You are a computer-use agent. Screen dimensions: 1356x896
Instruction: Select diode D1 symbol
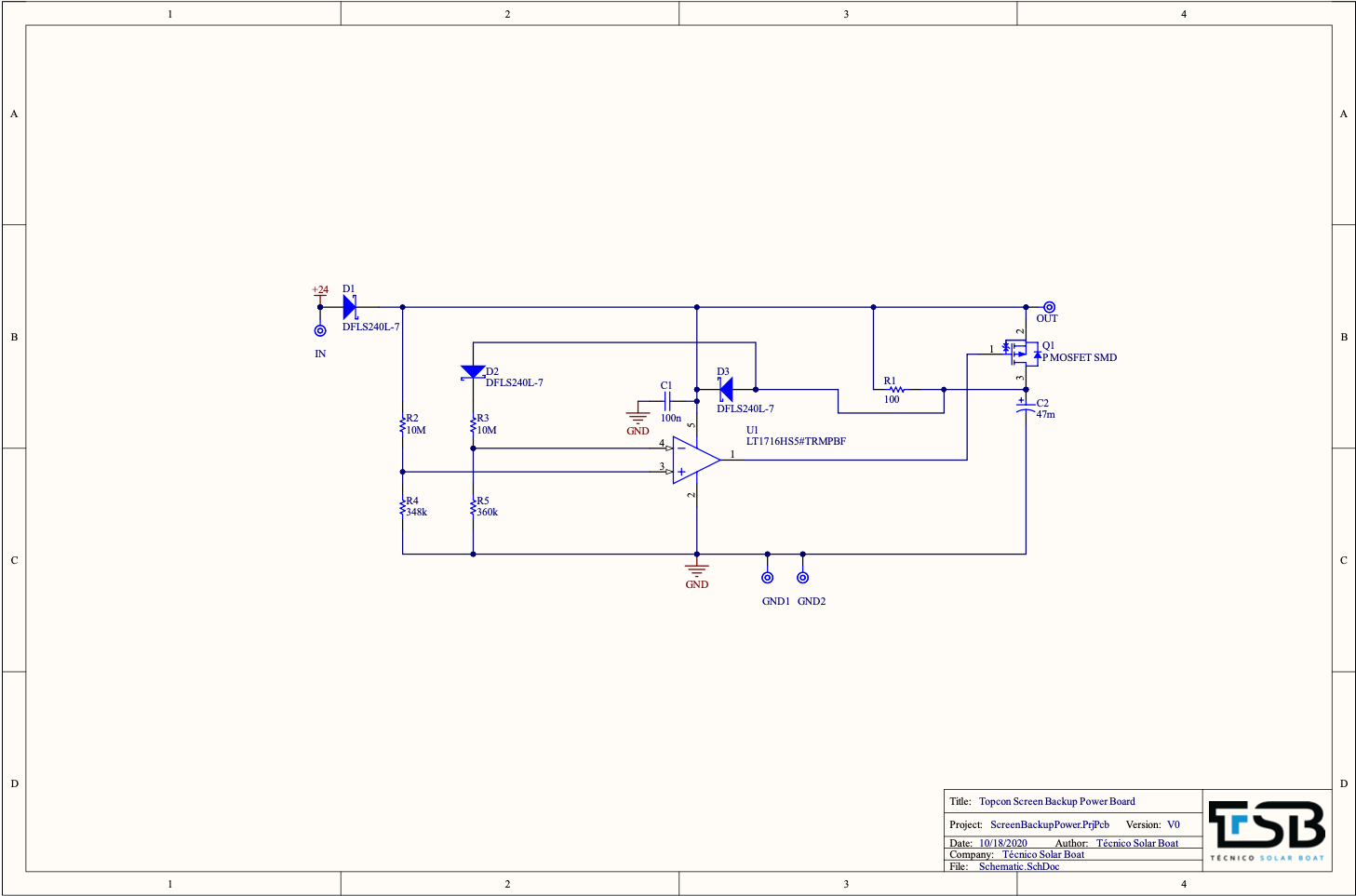[350, 307]
